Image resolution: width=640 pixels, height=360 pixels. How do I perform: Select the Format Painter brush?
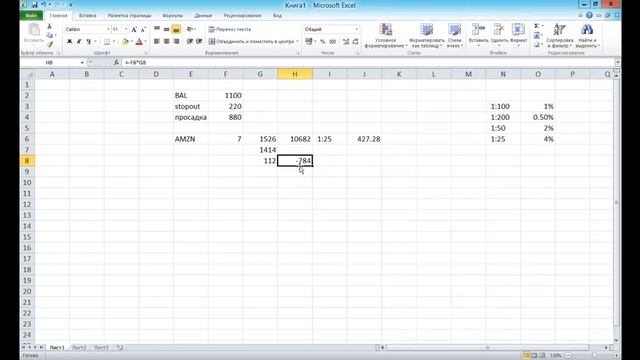coord(50,44)
